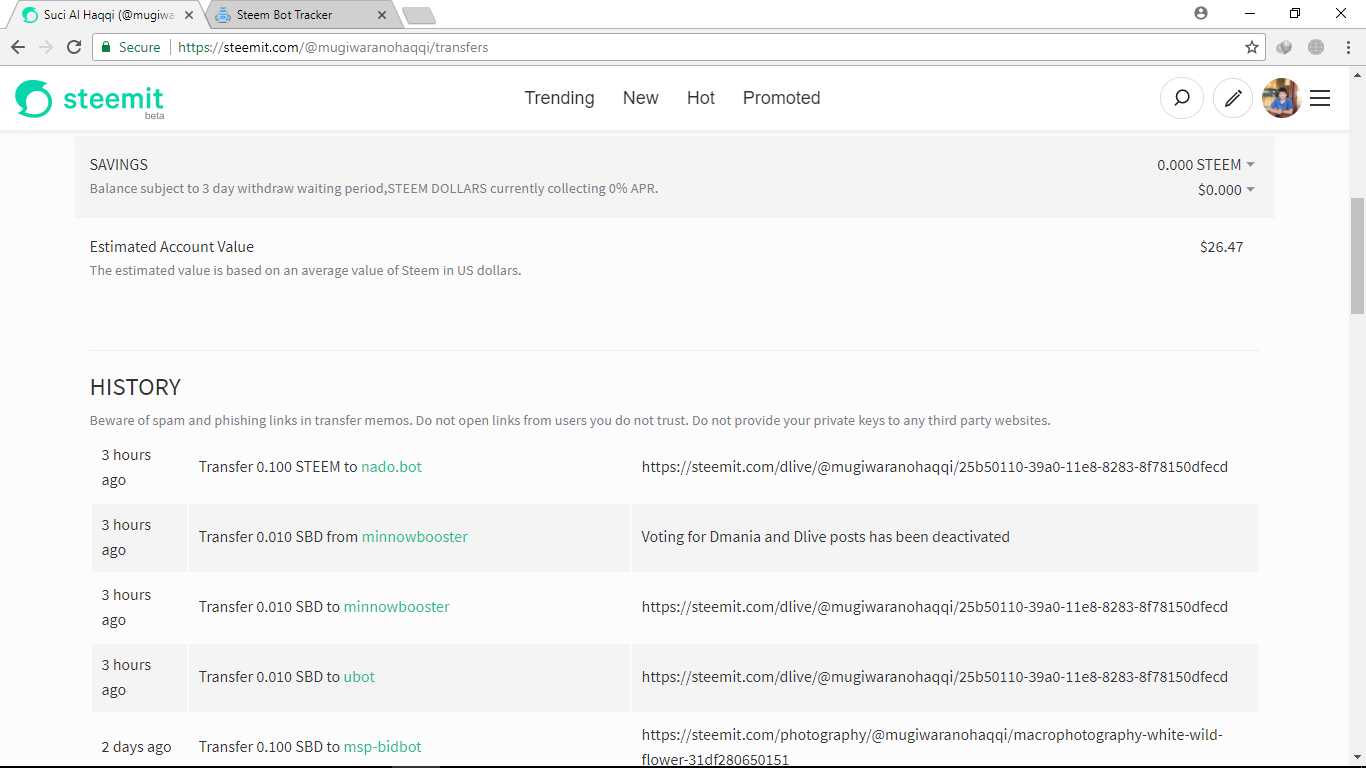This screenshot has width=1366, height=768.
Task: Open the minnowbooster account link
Action: tap(414, 536)
